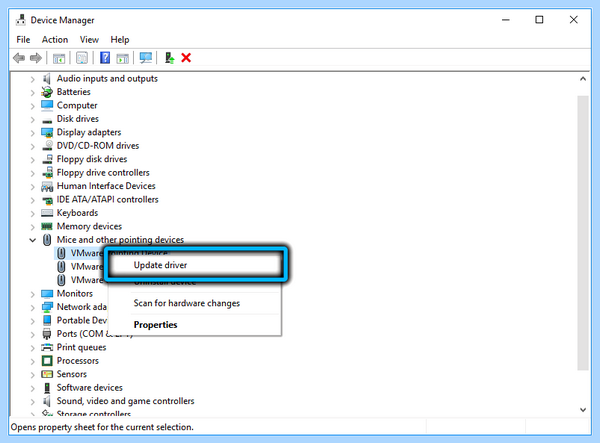Select the second VMware device entry

click(x=86, y=267)
